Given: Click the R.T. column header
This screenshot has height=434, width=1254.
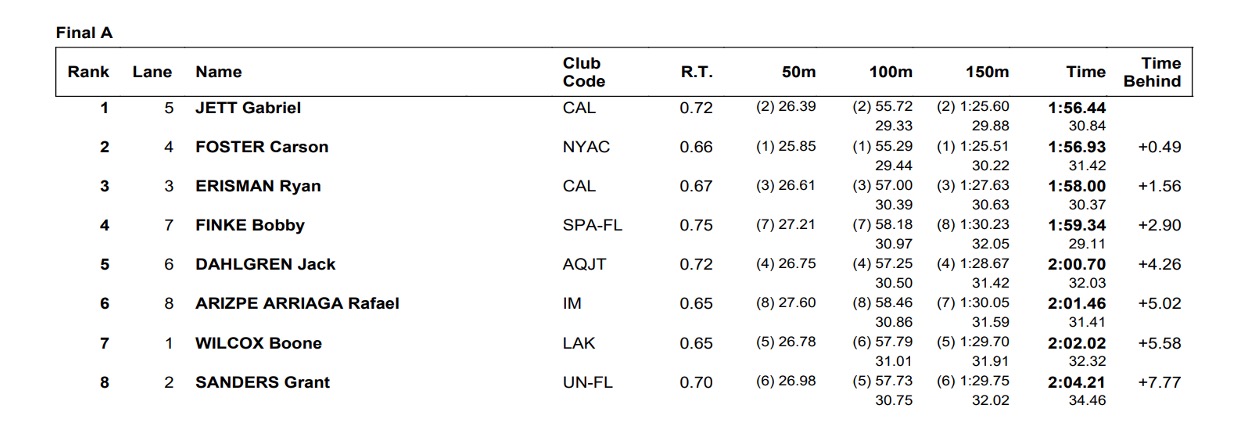Looking at the screenshot, I should click(x=695, y=72).
